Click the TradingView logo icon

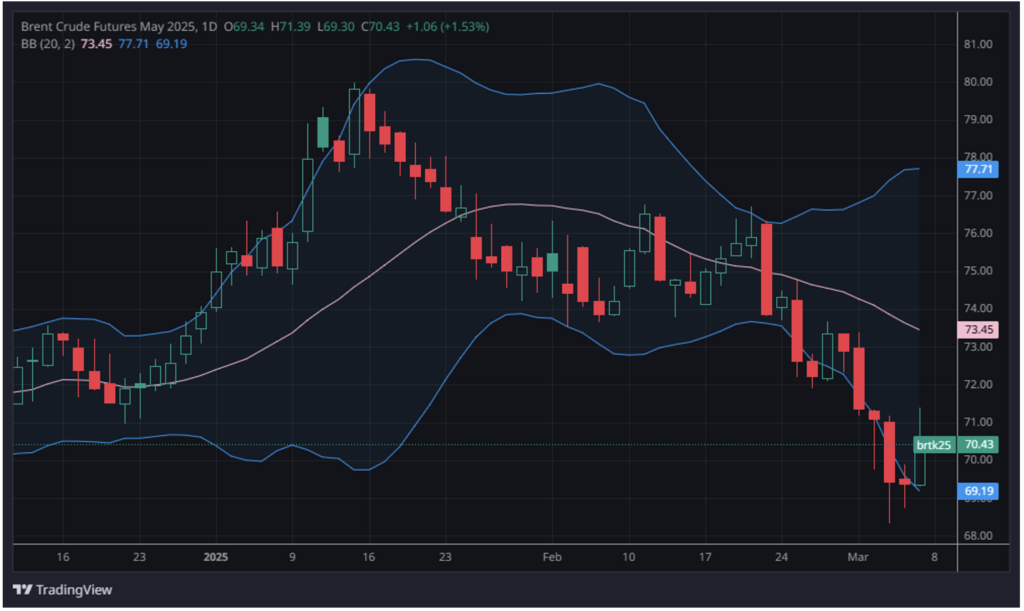coord(22,589)
